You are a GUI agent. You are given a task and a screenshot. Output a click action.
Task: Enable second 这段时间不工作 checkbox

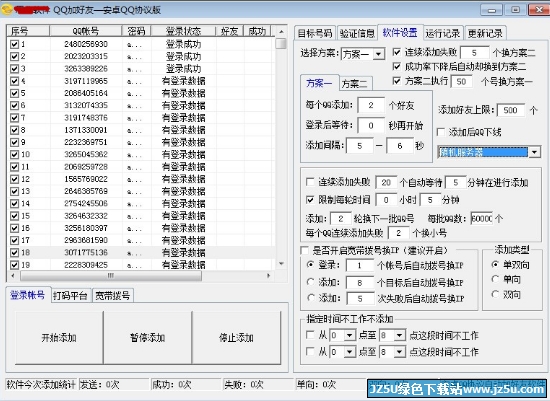310,351
